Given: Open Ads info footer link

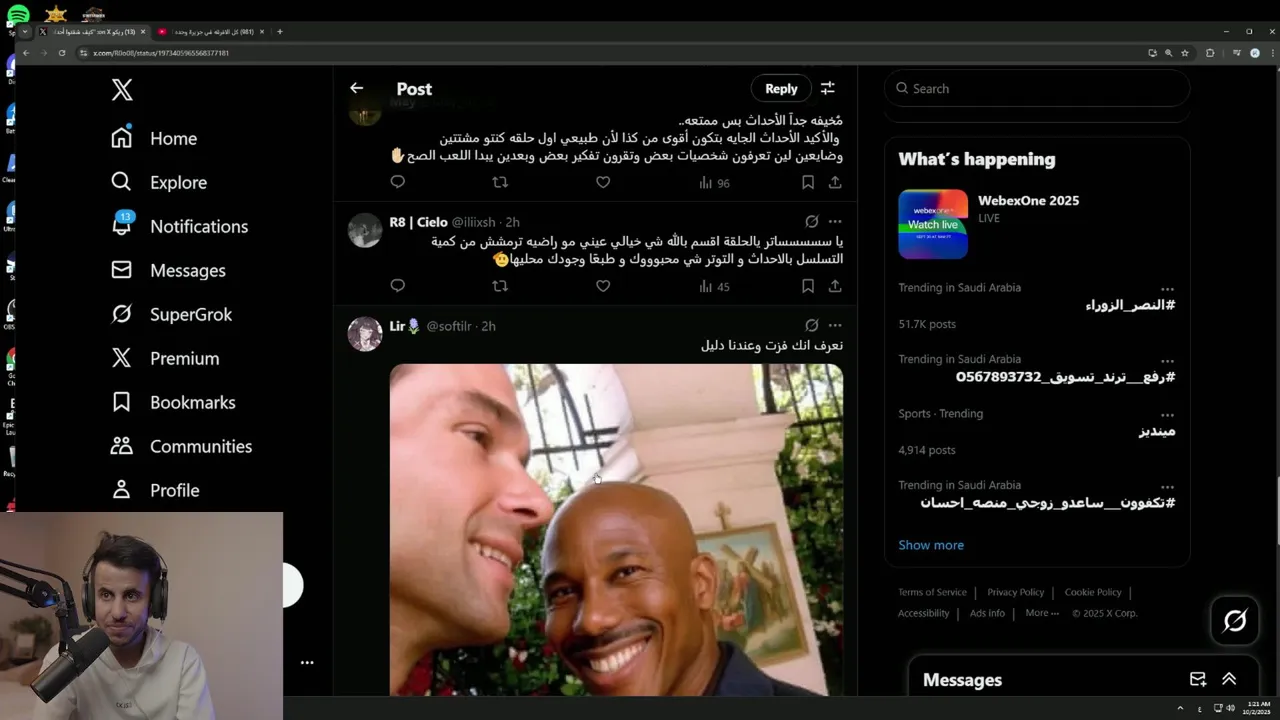Looking at the screenshot, I should (987, 613).
